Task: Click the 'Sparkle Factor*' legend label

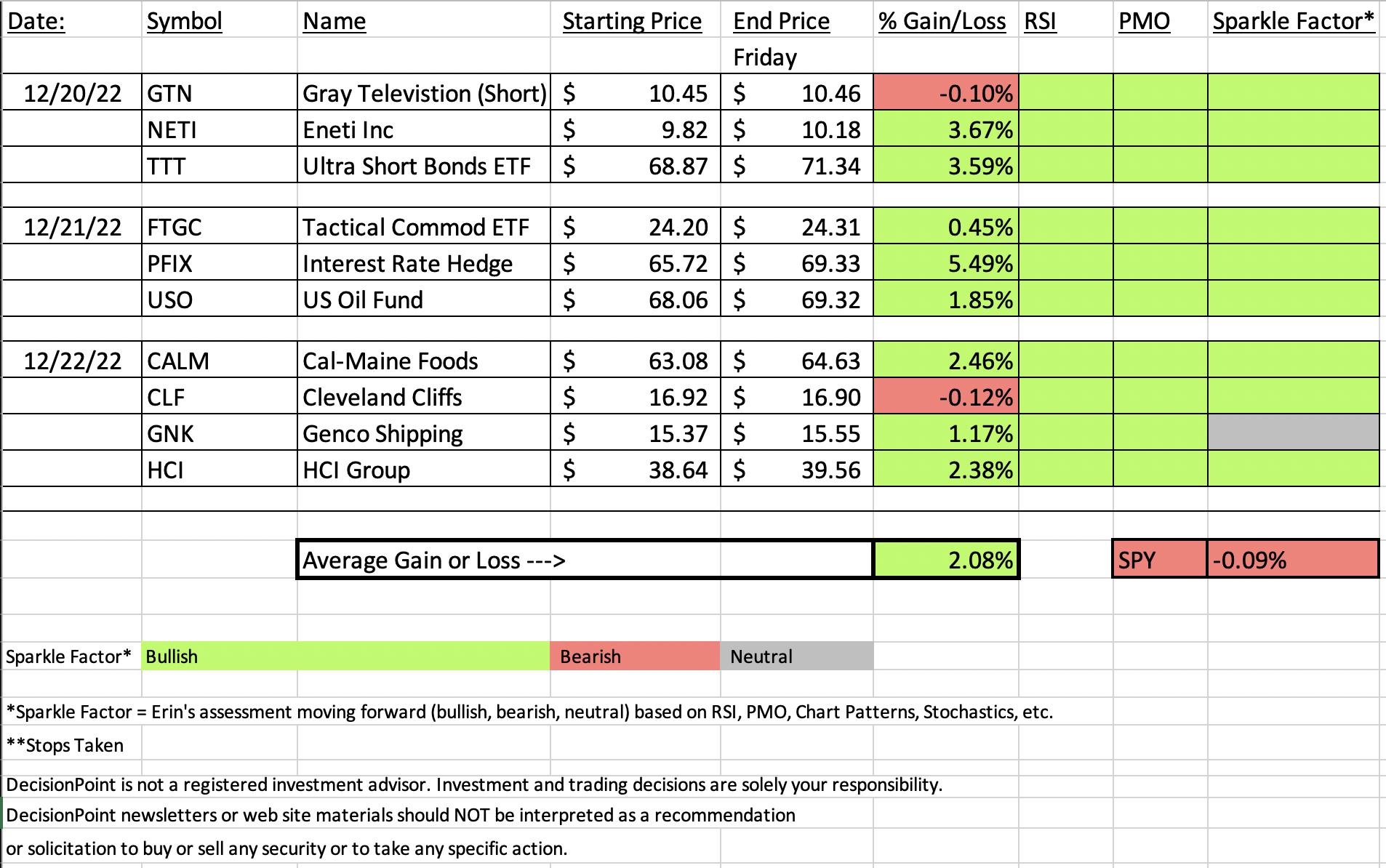Action: [69, 656]
